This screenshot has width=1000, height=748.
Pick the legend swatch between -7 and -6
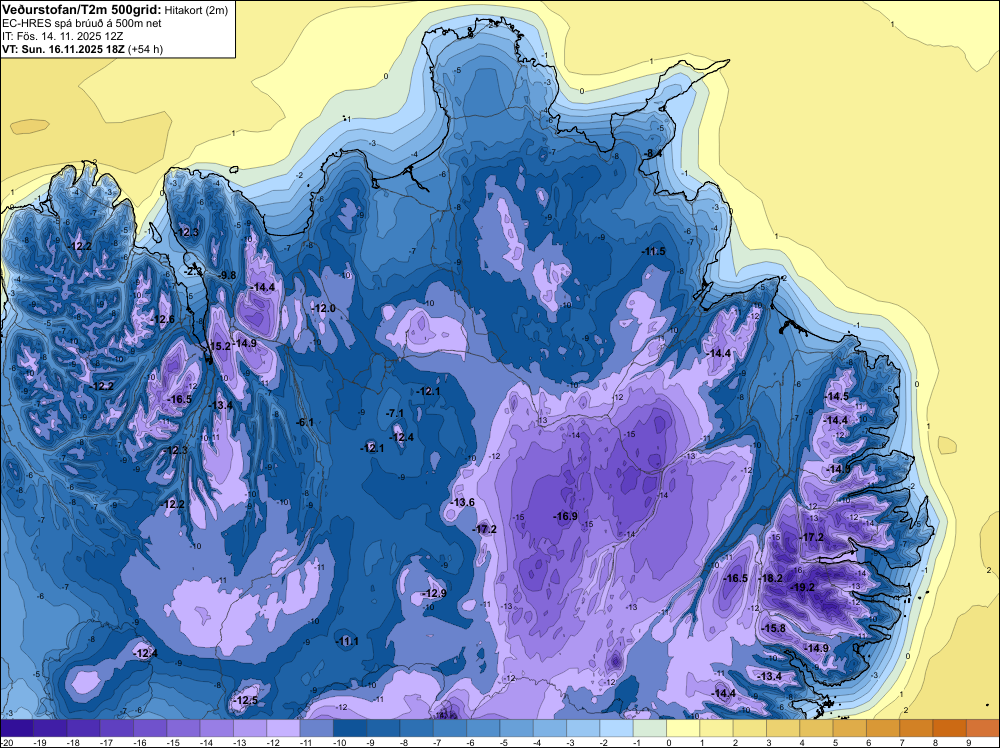tap(450, 728)
